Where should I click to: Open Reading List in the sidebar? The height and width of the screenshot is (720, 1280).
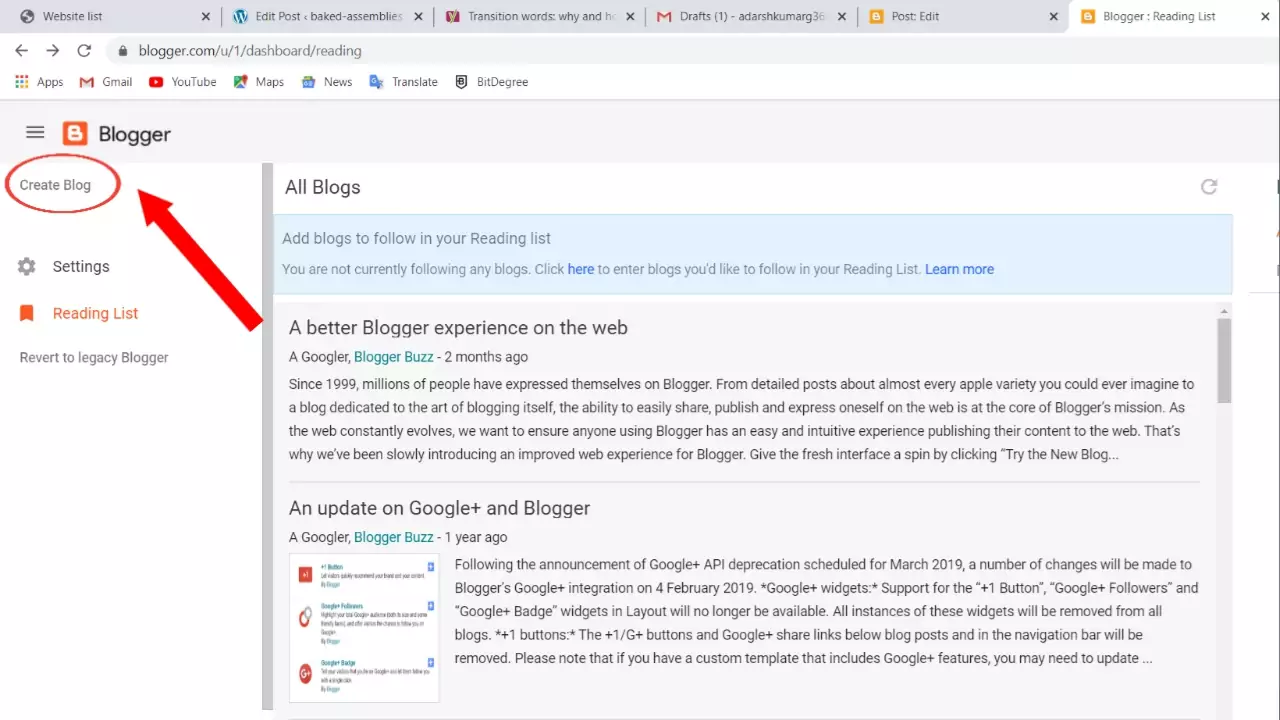95,313
